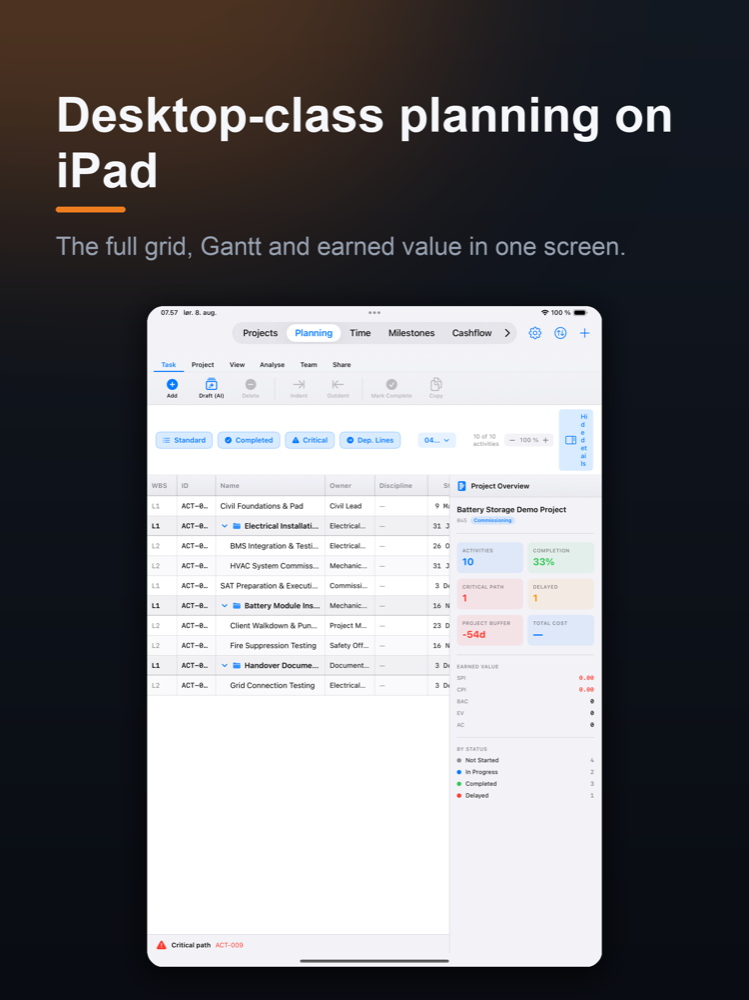Sort by the WBS column header
The height and width of the screenshot is (1000, 749).
(162, 486)
